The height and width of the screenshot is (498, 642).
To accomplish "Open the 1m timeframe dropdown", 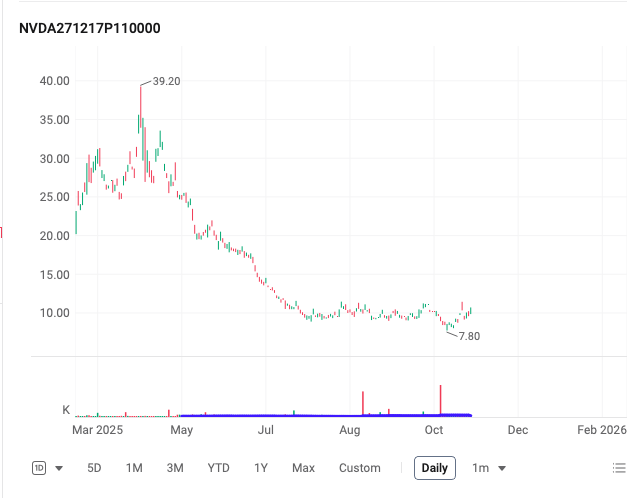I will pos(488,468).
